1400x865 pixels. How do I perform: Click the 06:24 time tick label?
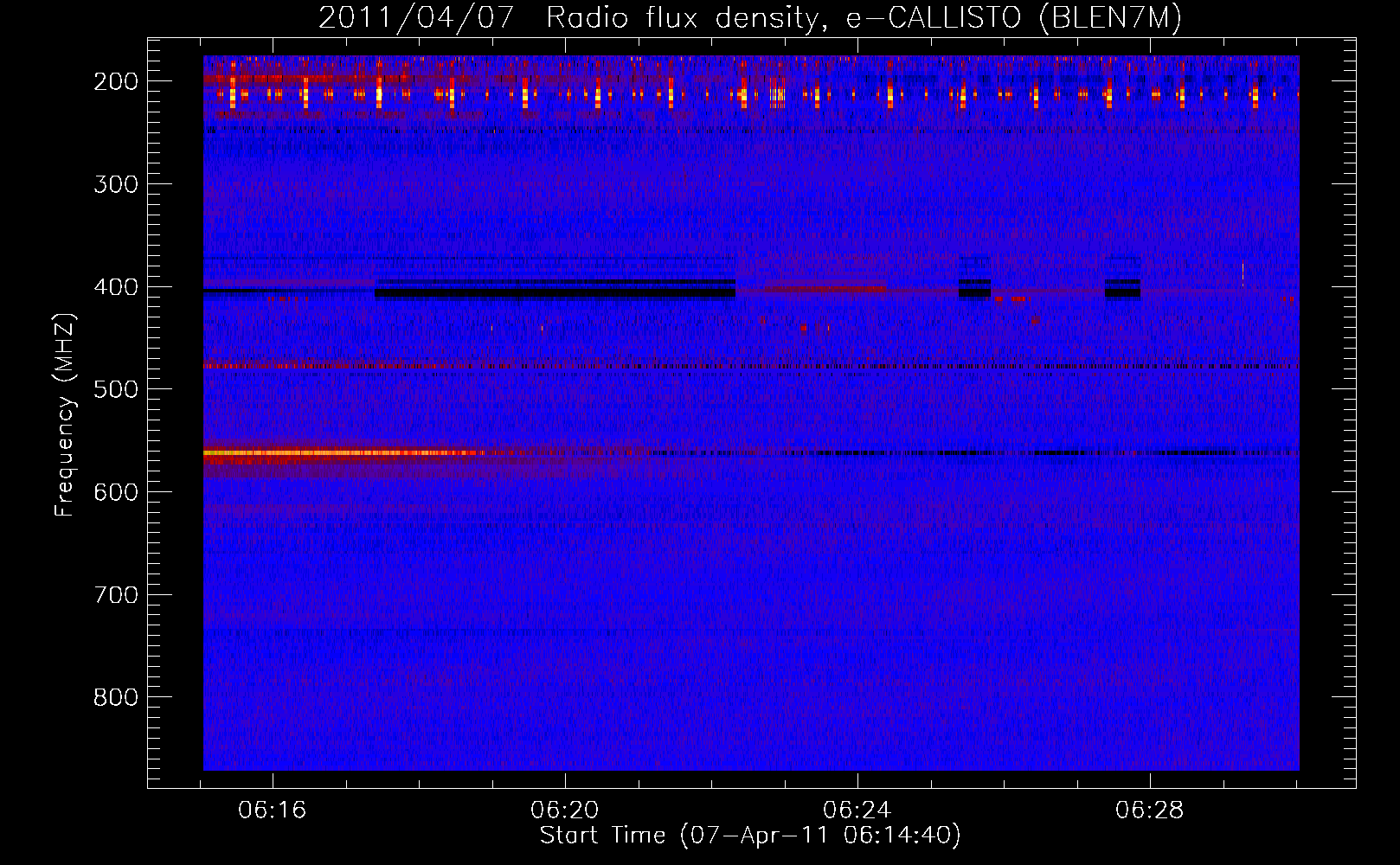857,811
